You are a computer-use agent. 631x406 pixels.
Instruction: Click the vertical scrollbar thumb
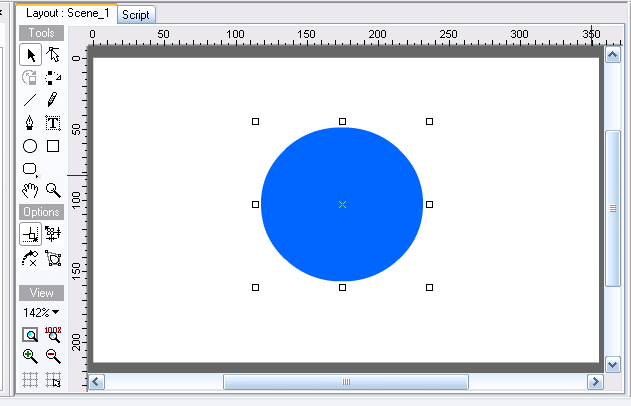coord(613,208)
